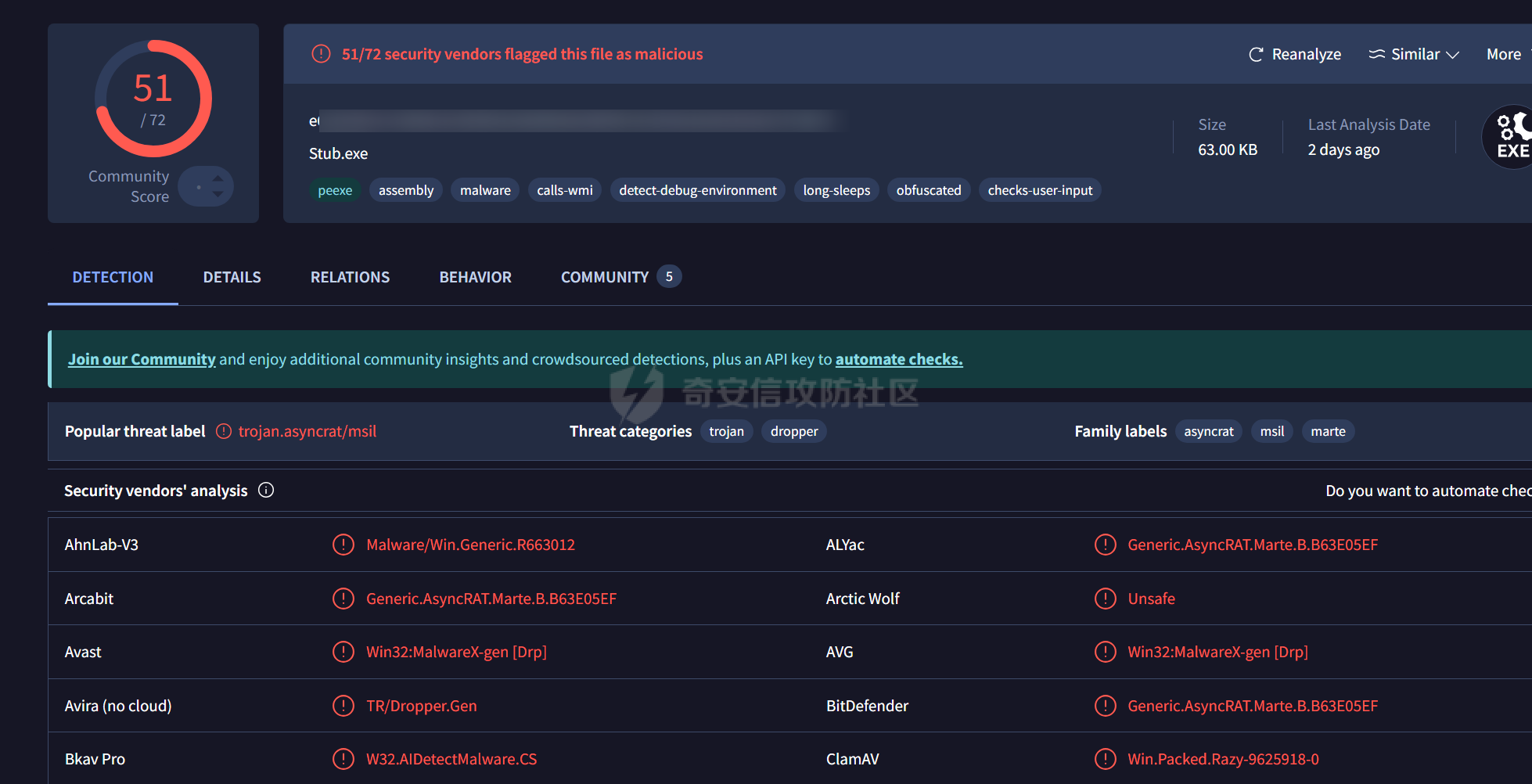The image size is (1532, 784).
Task: Switch to the RELATIONS tab
Action: 350,277
